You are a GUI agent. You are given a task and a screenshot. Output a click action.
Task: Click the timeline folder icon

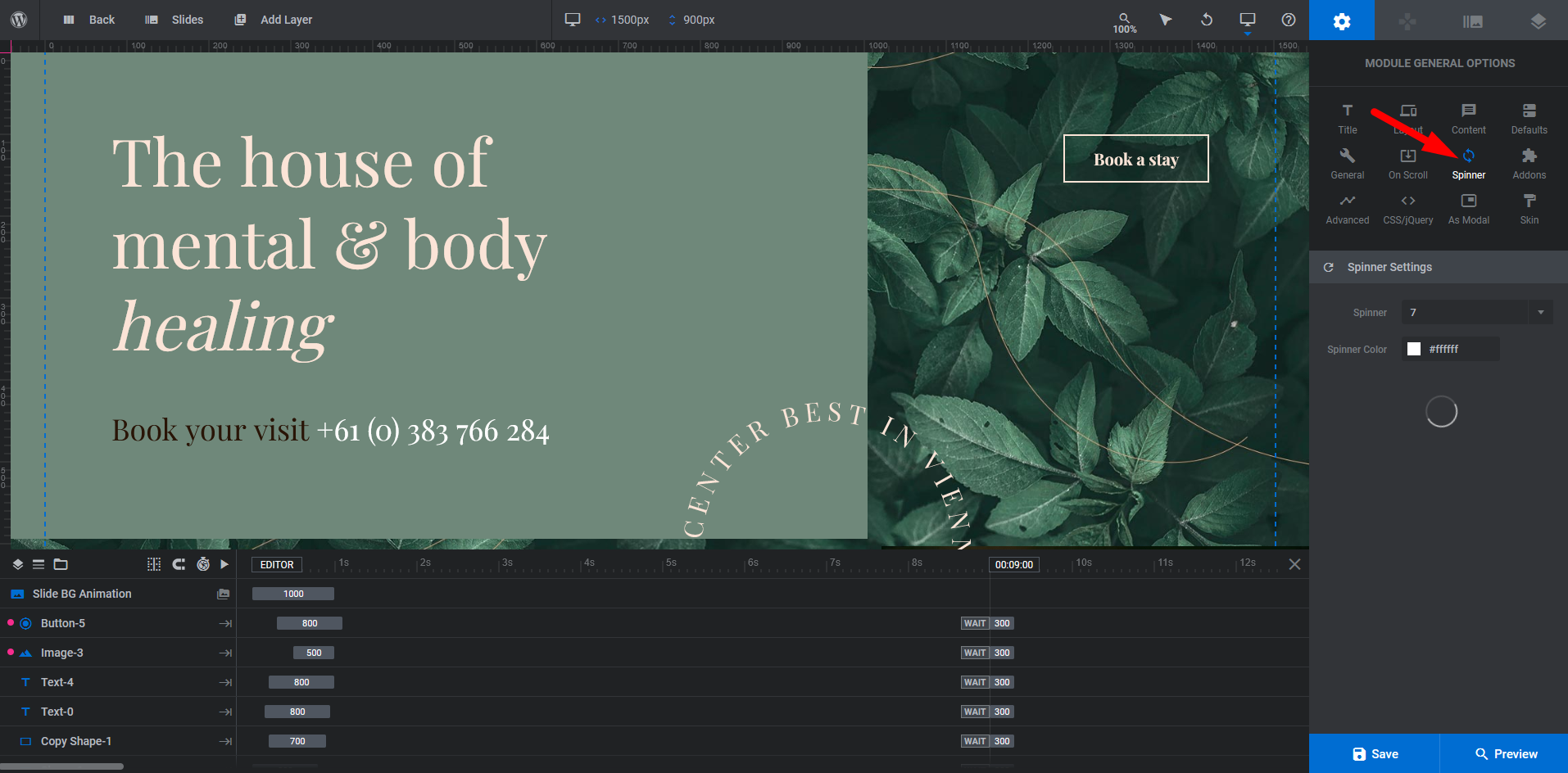(61, 564)
